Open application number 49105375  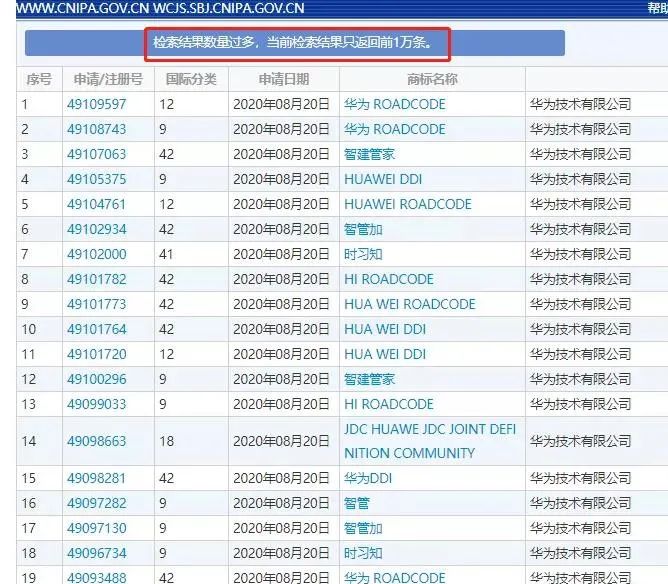tap(97, 179)
